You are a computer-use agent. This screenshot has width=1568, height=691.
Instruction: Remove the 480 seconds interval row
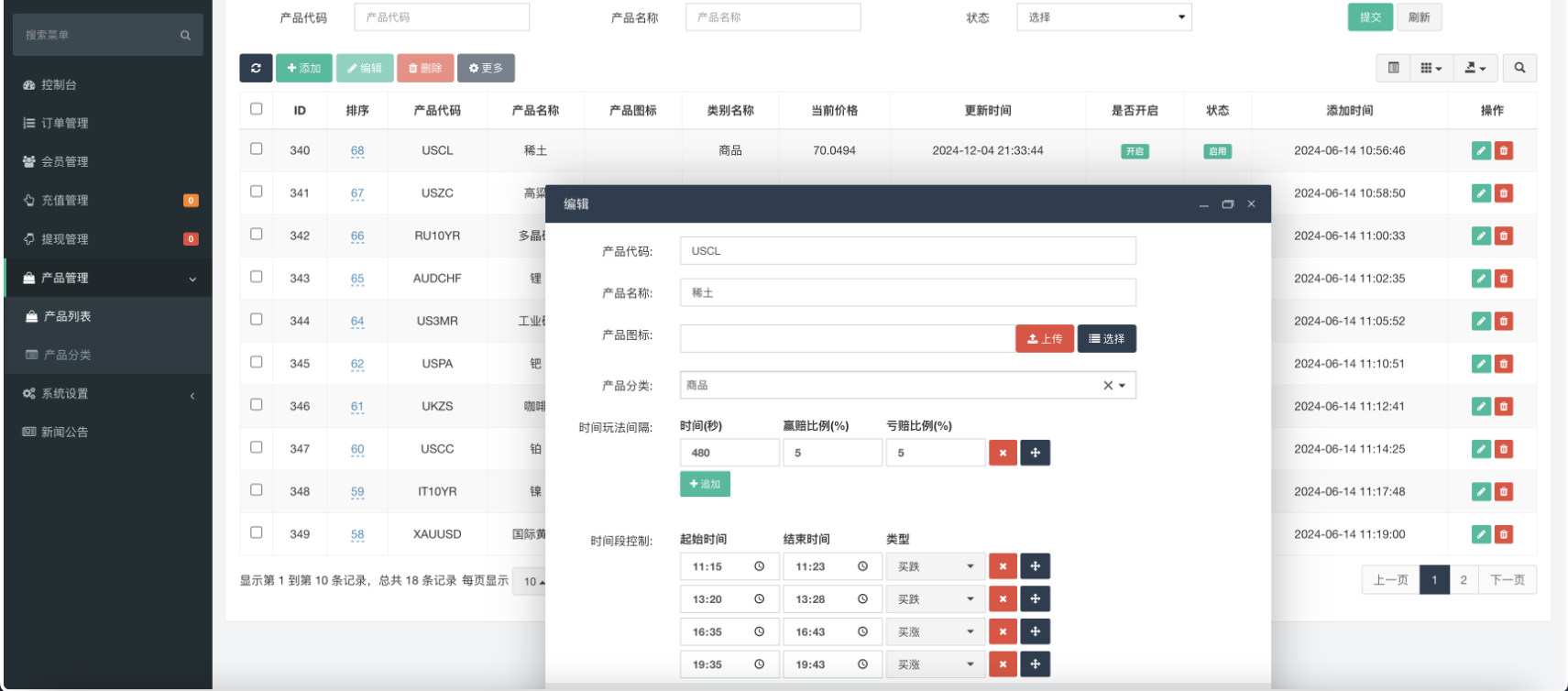pos(1003,453)
